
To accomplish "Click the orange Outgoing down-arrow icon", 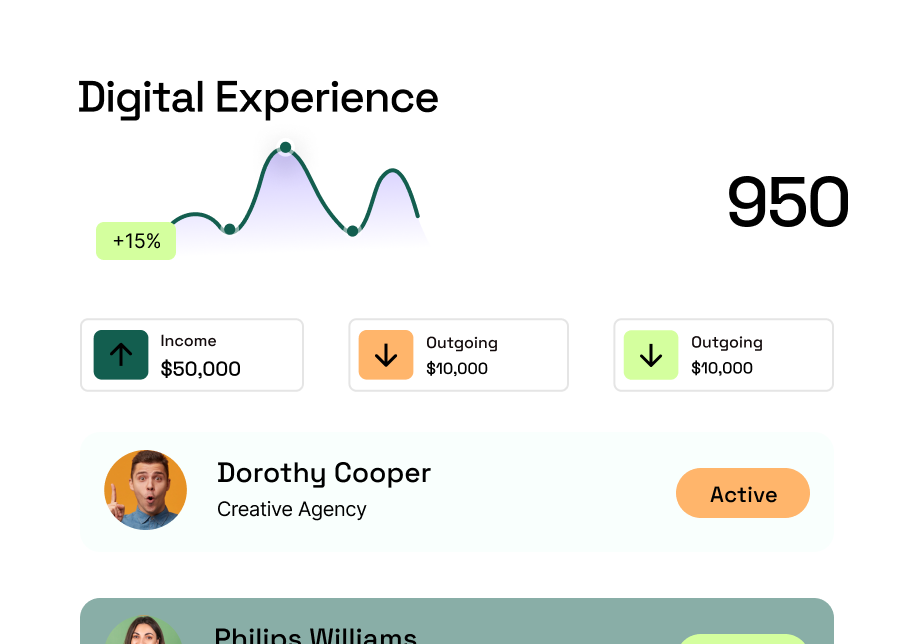I will (x=386, y=355).
